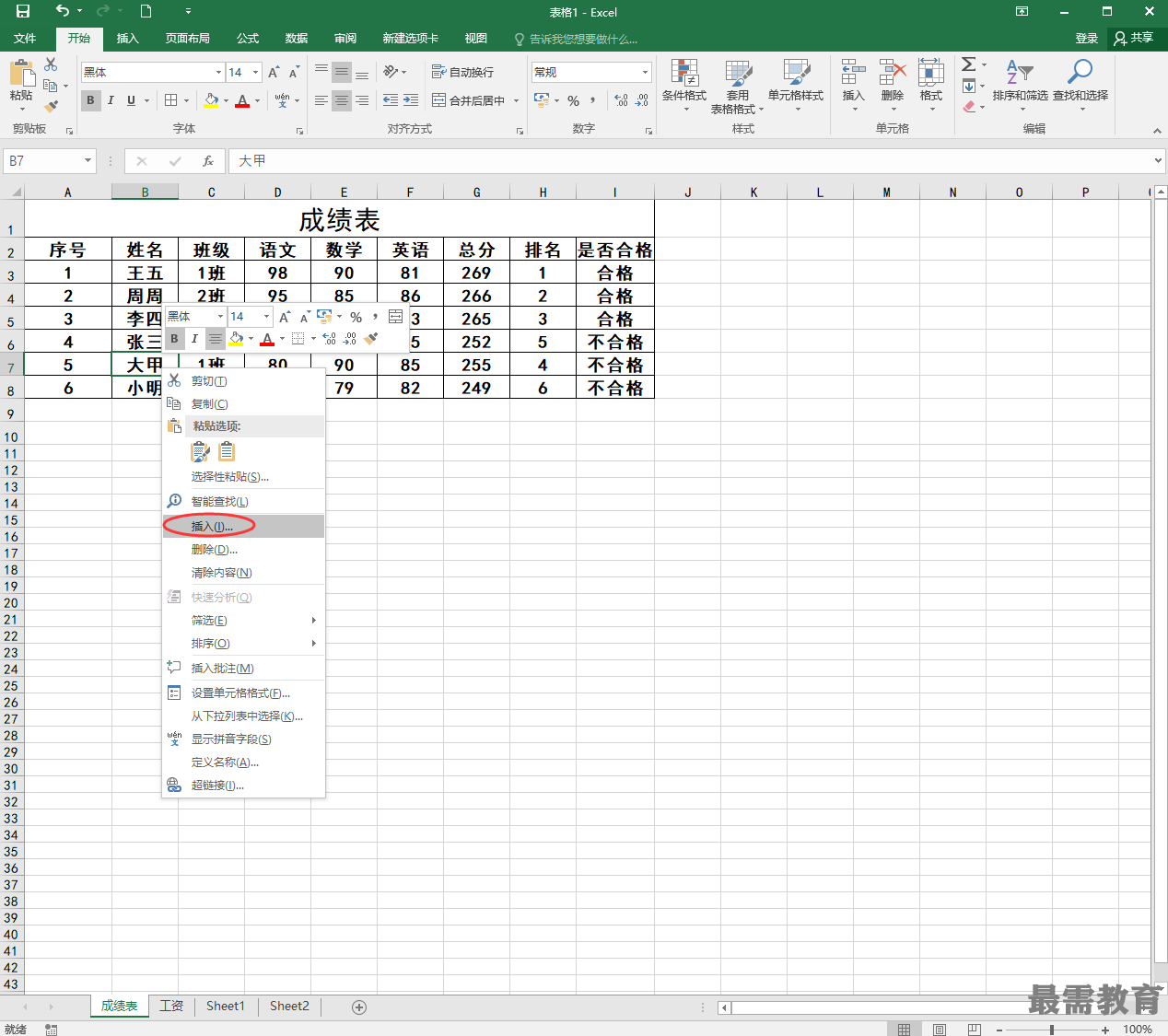Viewport: 1168px width, 1036px height.
Task: Toggle center align on mini toolbar
Action: [215, 339]
